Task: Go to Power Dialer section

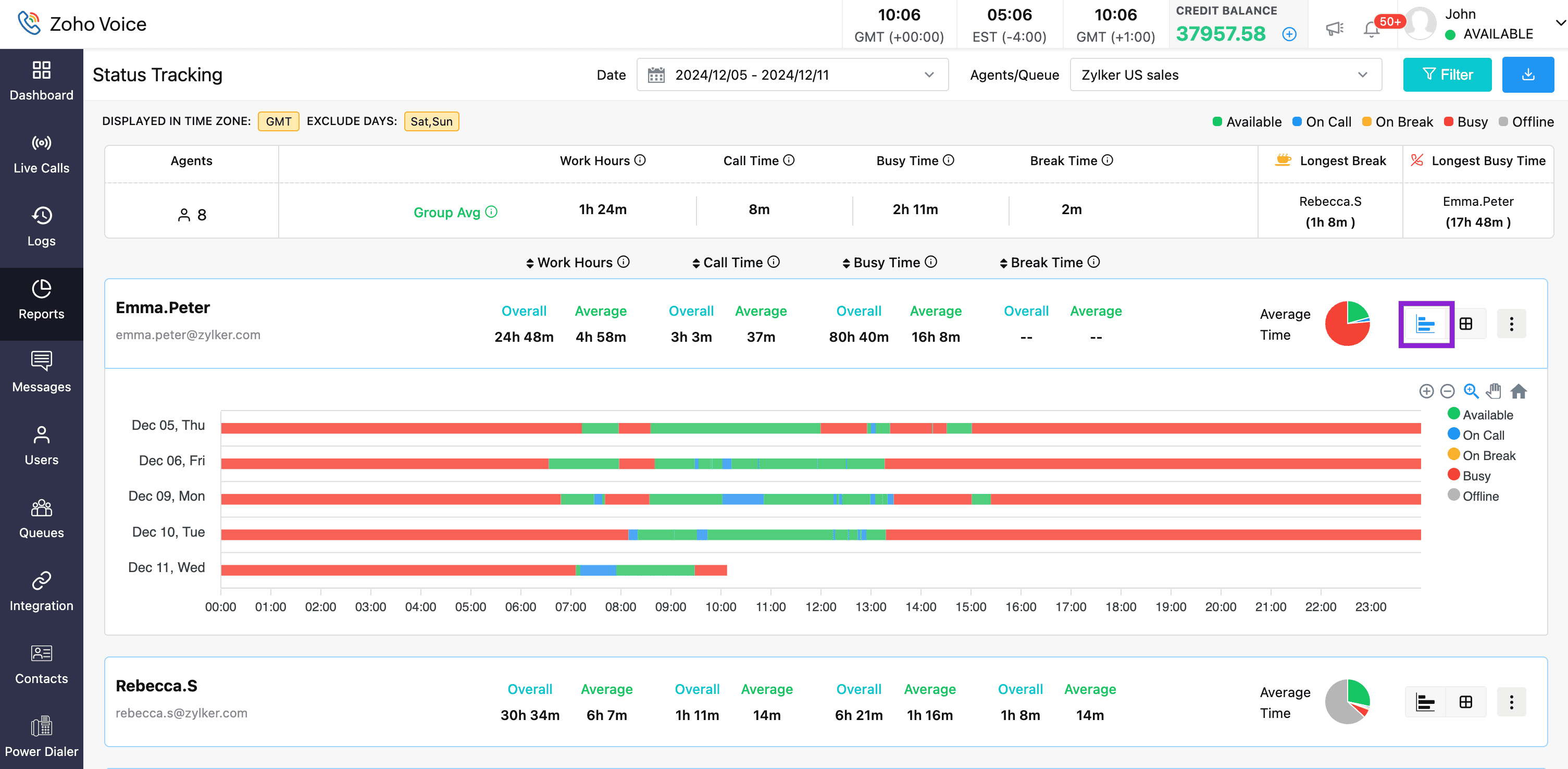Action: point(41,737)
